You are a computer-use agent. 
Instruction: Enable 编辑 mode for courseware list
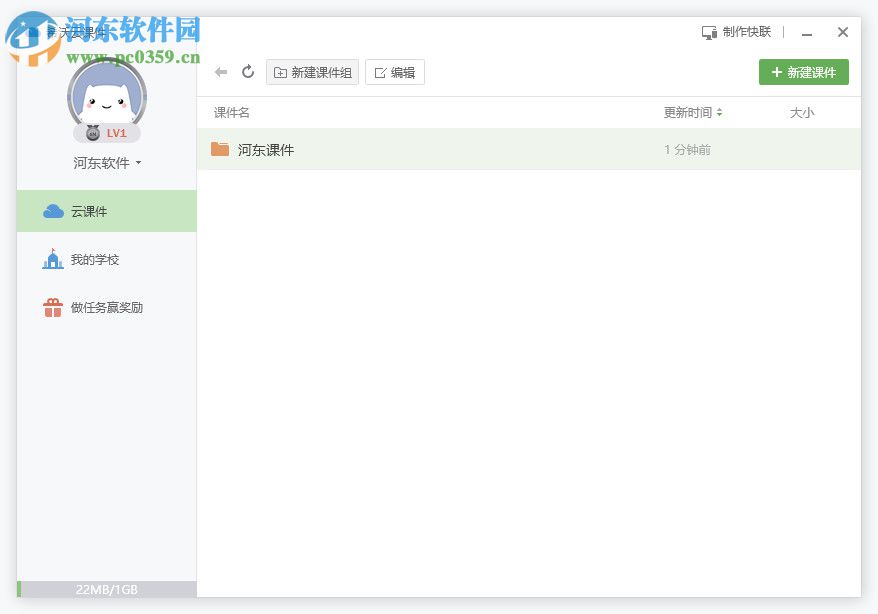click(x=395, y=71)
